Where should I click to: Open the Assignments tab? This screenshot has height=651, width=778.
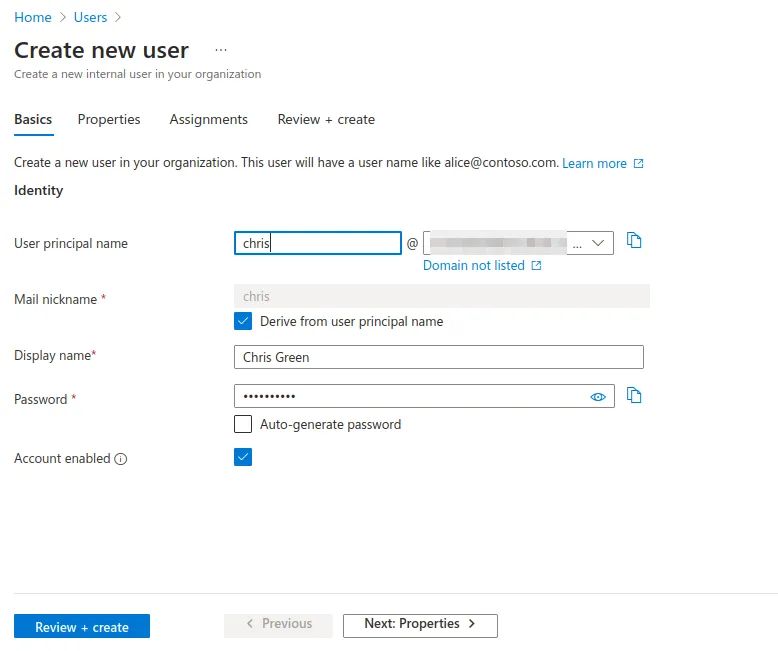point(208,119)
